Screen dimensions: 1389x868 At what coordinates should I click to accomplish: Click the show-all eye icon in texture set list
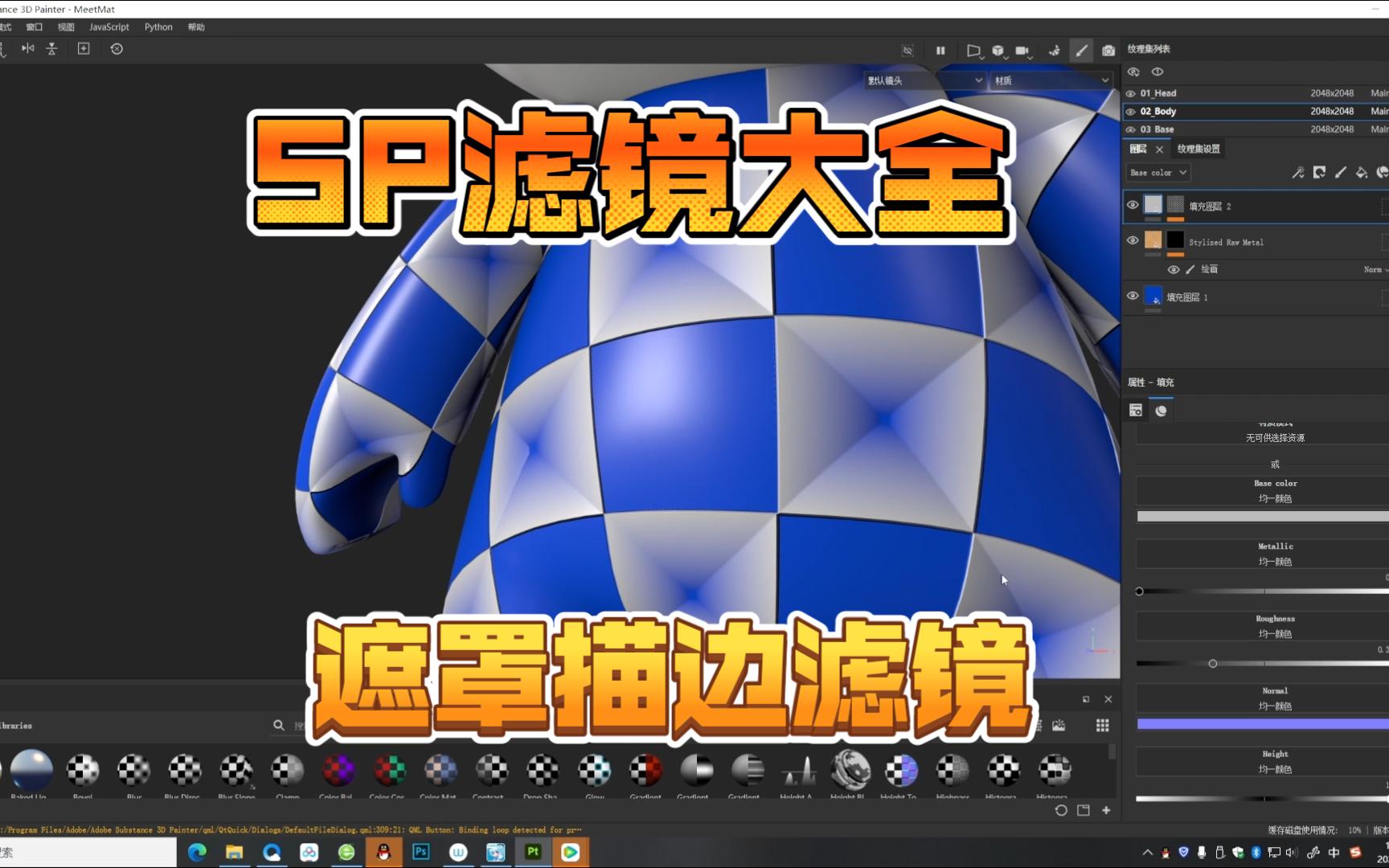click(1157, 72)
